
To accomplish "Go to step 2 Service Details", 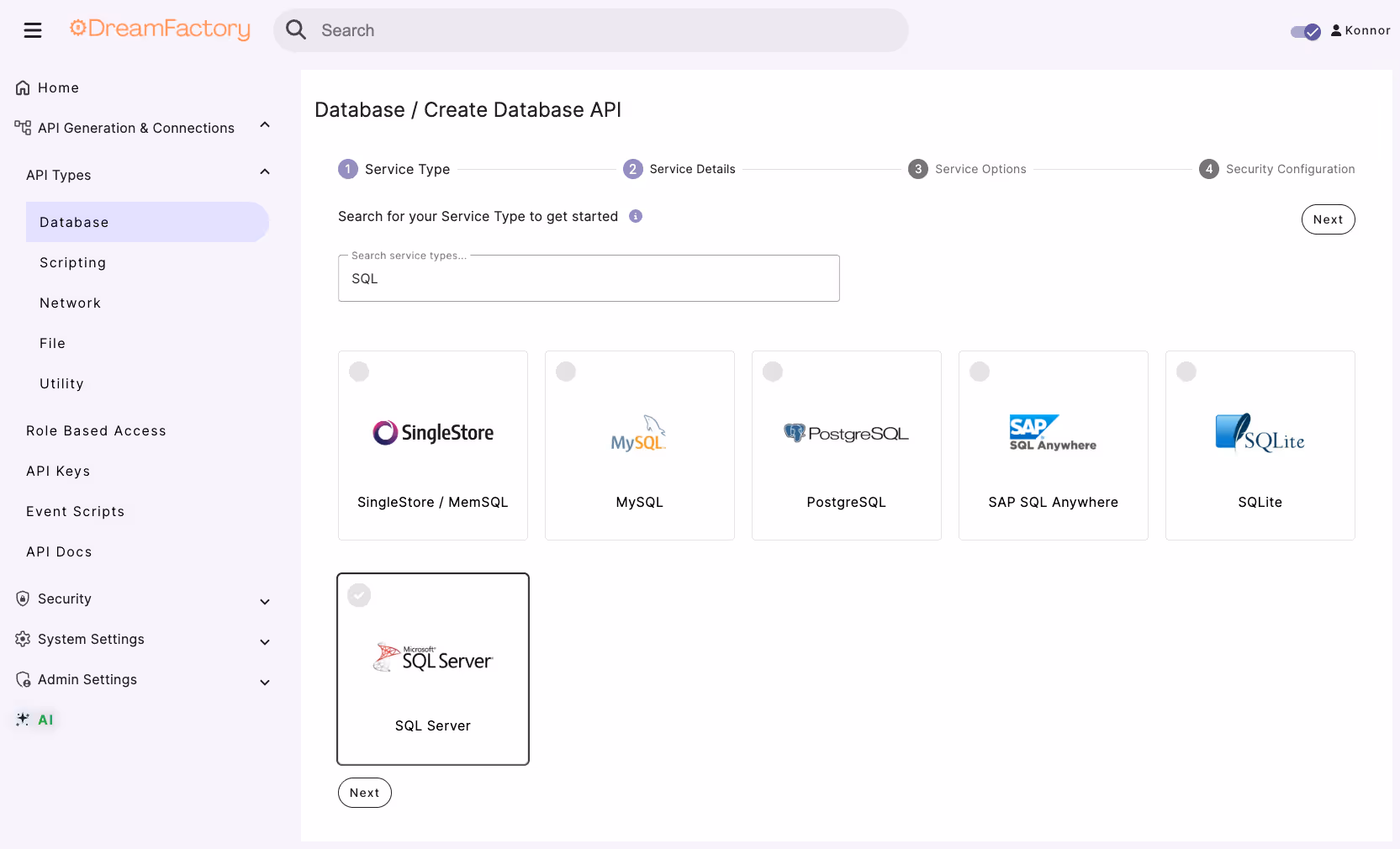I will (x=679, y=169).
